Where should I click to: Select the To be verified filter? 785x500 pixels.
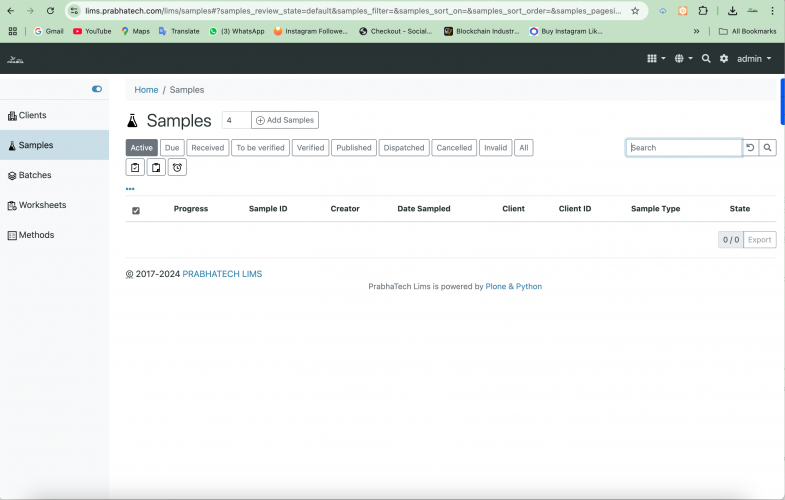(260, 148)
